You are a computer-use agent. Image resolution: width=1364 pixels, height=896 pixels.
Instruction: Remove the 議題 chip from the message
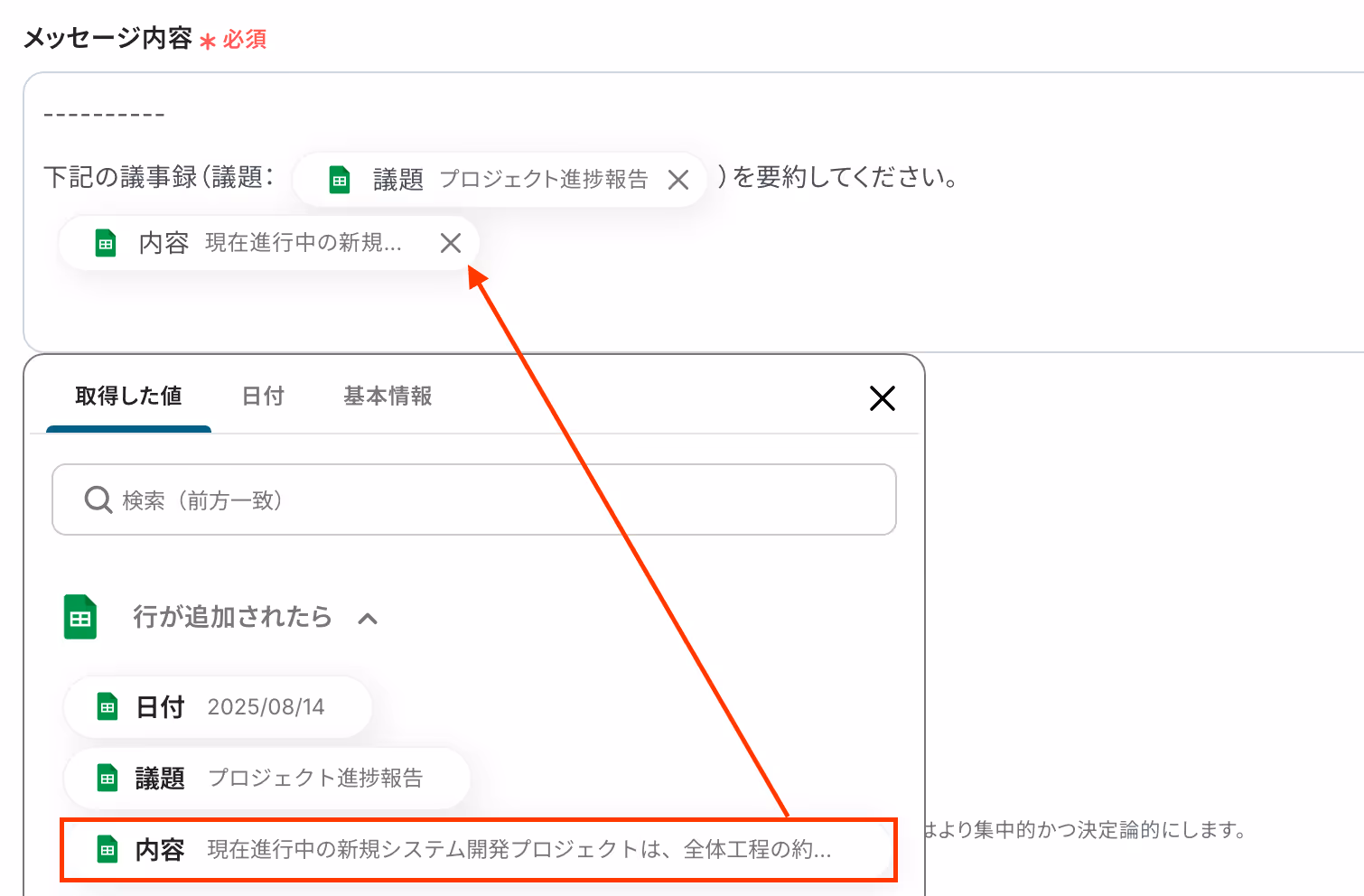click(x=678, y=180)
